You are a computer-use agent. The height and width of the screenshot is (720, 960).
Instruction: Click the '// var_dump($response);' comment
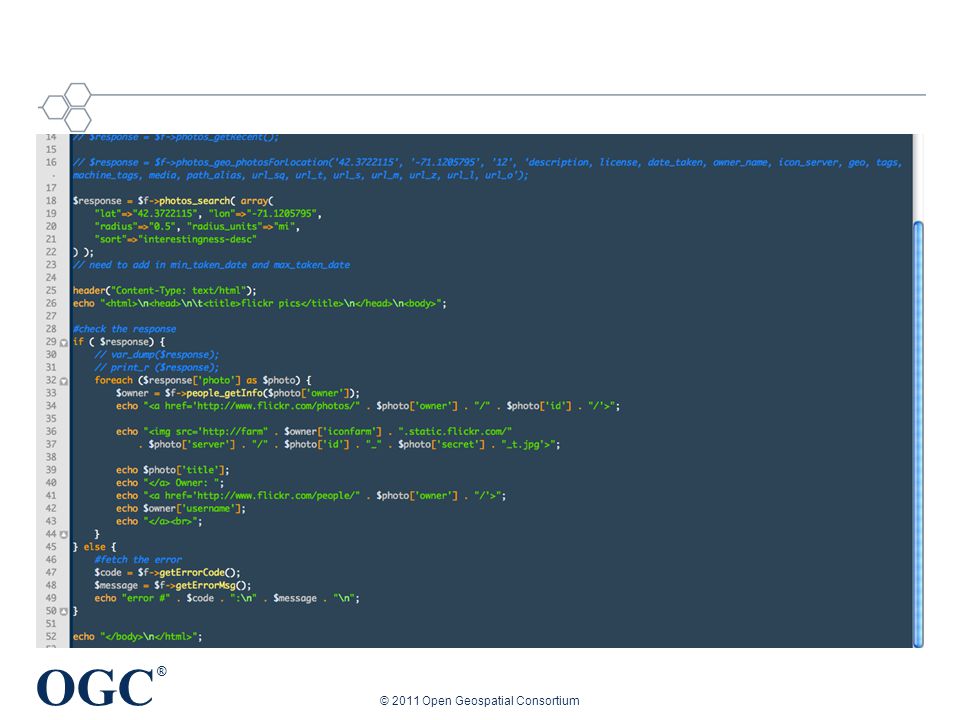157,354
